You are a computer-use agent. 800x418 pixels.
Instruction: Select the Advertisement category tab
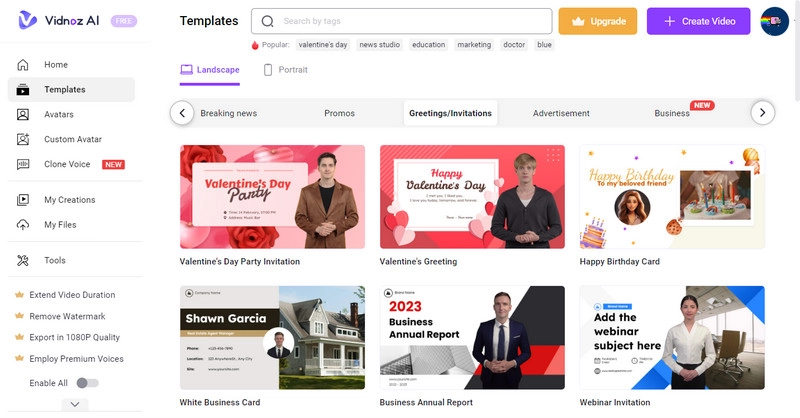click(561, 113)
